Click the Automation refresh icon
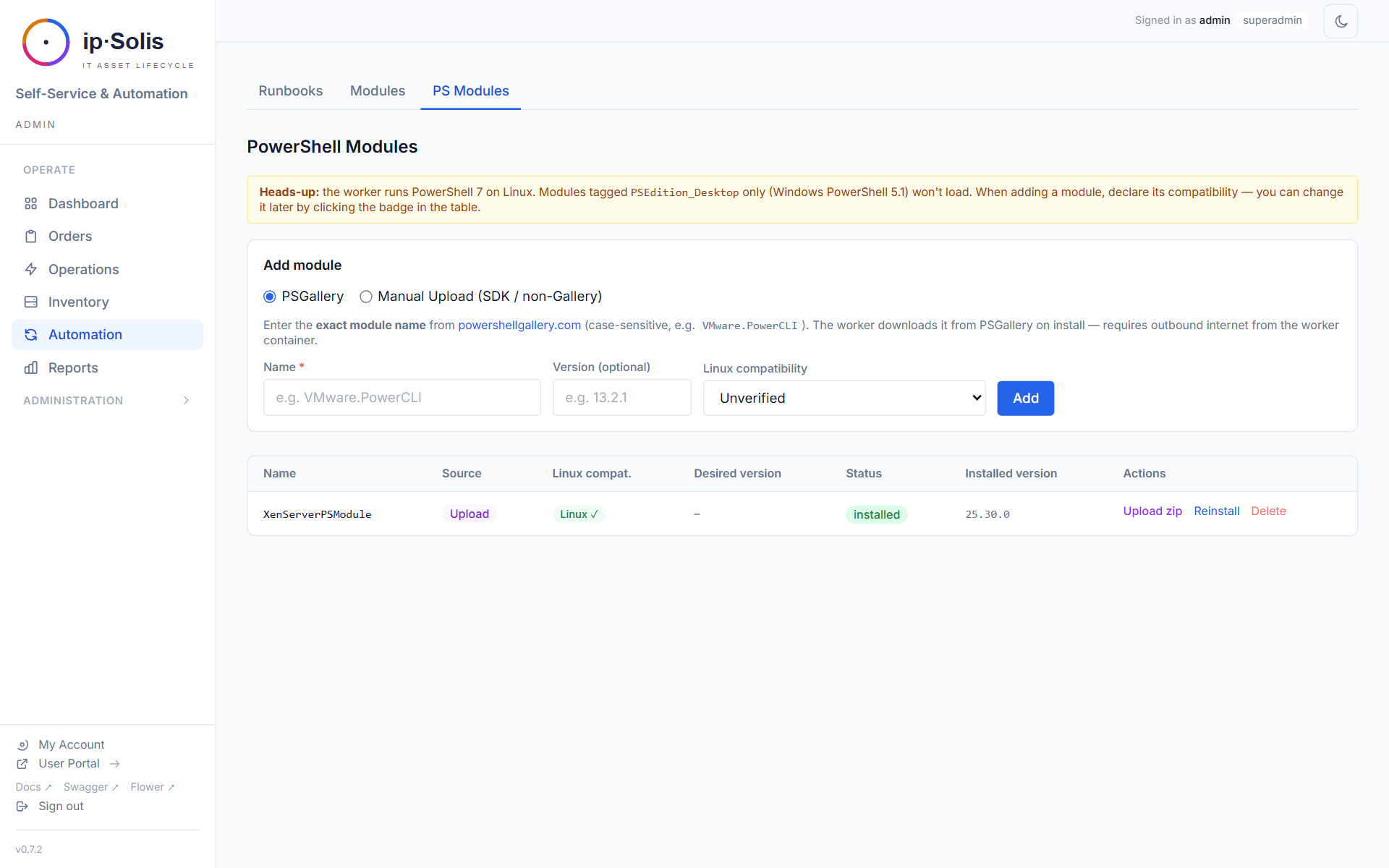 click(x=30, y=335)
